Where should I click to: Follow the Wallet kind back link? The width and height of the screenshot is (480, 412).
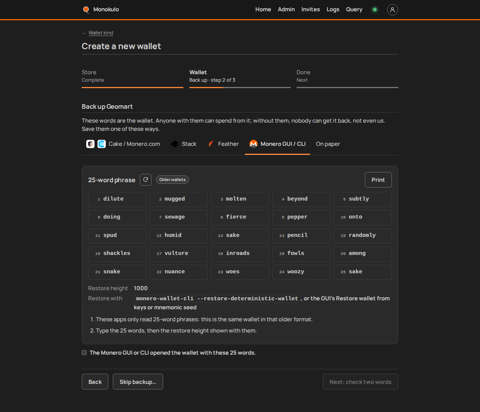pyautogui.click(x=101, y=33)
